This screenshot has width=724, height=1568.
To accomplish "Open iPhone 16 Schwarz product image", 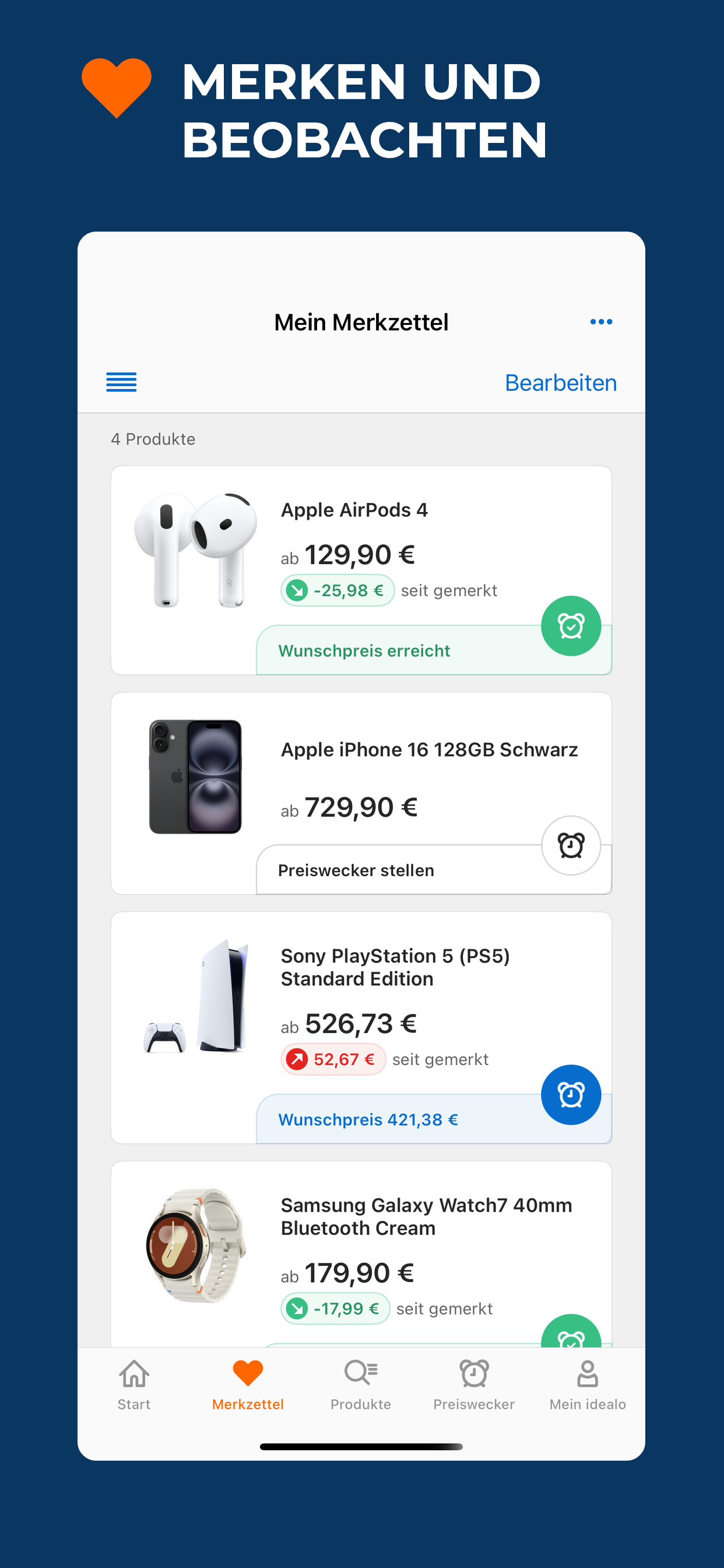I will coord(195,776).
